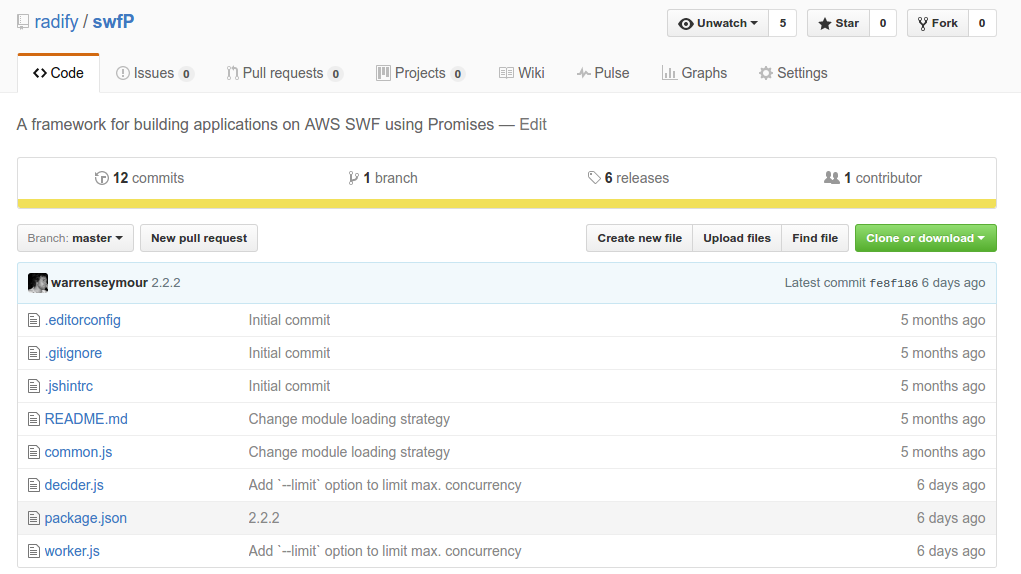This screenshot has height=574, width=1021.
Task: Open the README.md file
Action: 86,419
